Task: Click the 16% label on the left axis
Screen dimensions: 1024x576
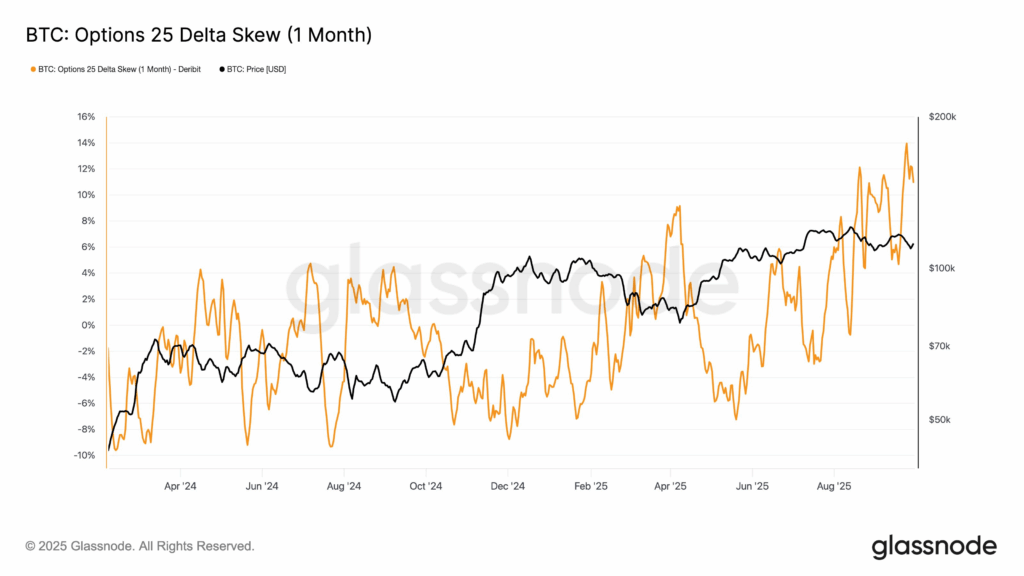Action: pos(85,117)
